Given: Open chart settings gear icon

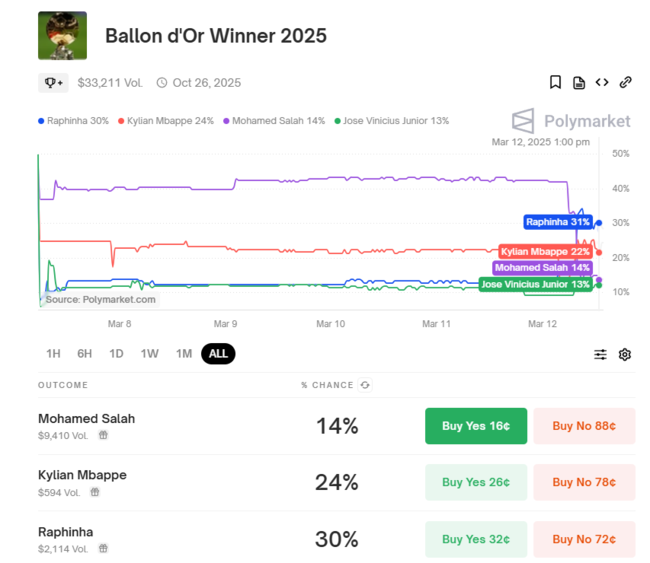Looking at the screenshot, I should (625, 354).
